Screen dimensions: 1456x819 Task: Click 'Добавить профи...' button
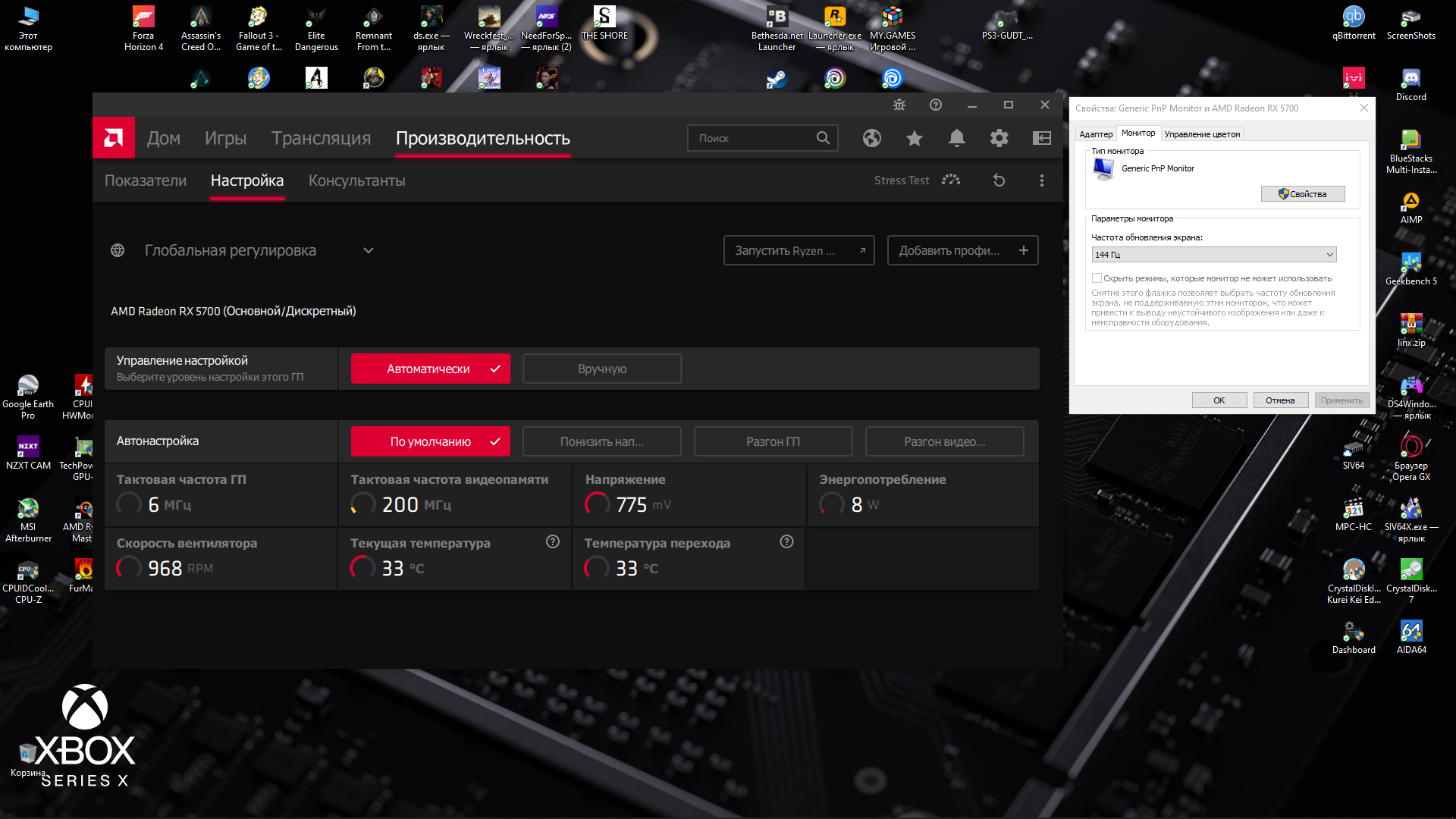point(962,251)
